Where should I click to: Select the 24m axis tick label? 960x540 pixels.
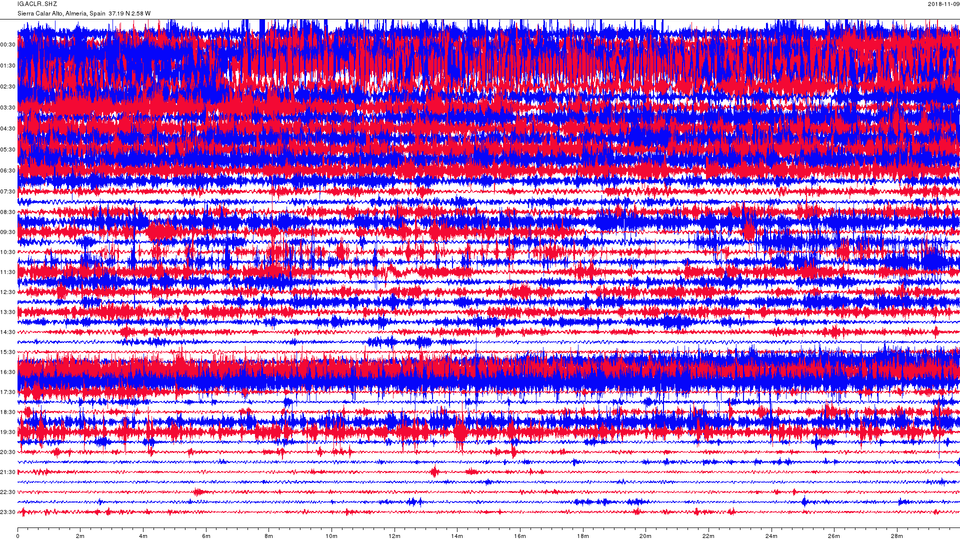[771, 536]
